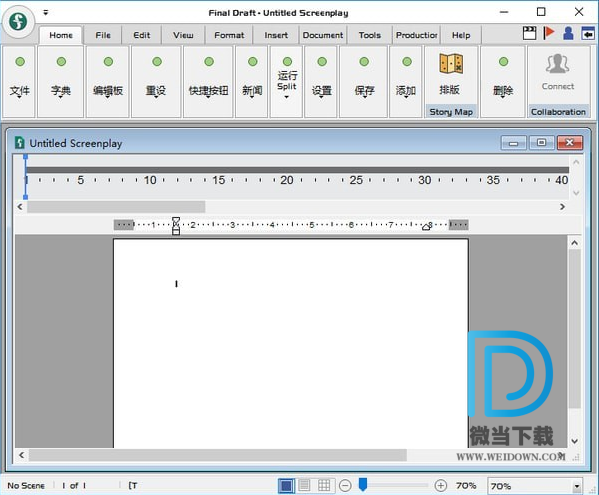Click the page horizontal scroll left arrow

tap(21, 455)
